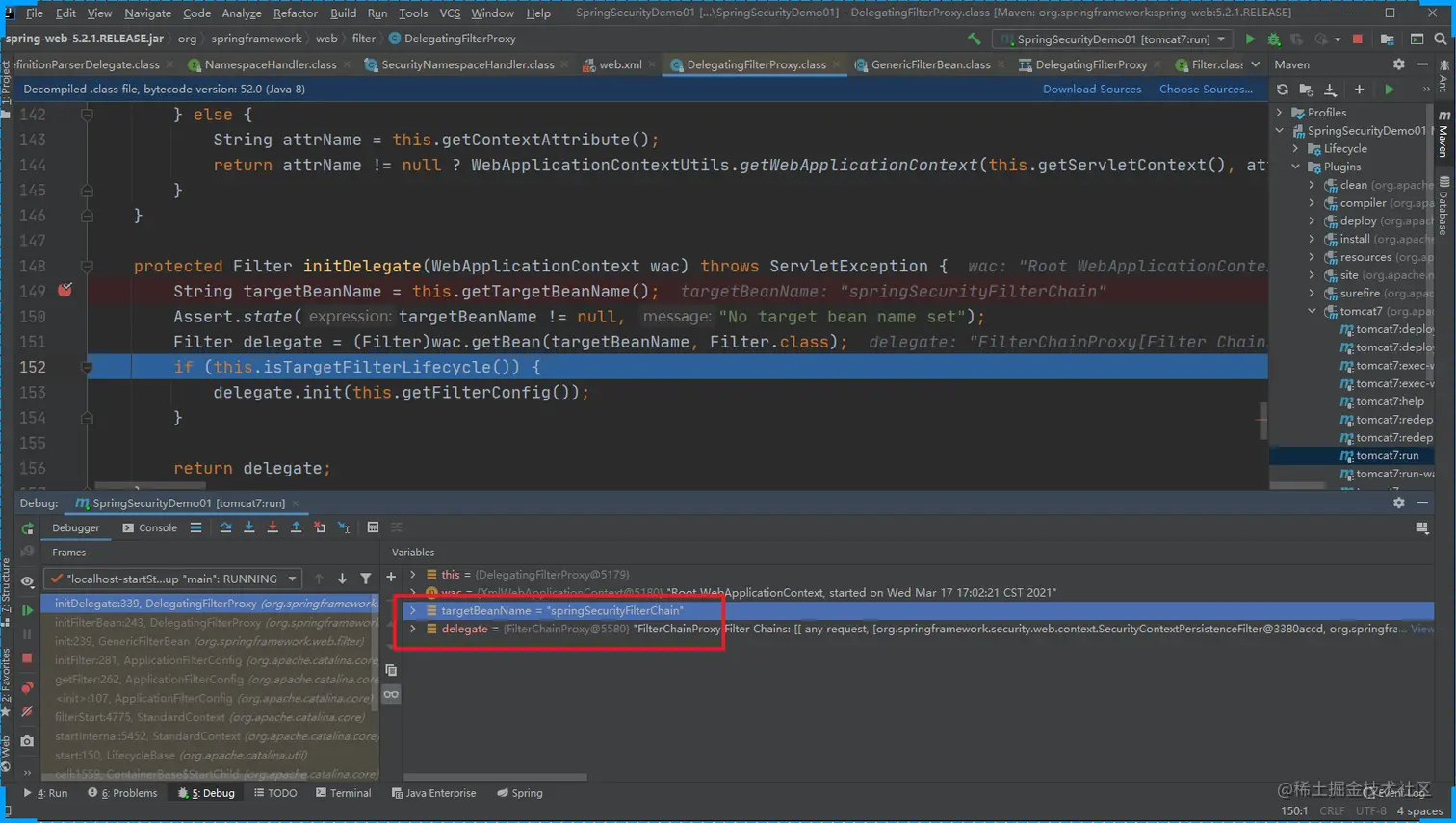Click Step Out in debugger toolbar

click(296, 527)
